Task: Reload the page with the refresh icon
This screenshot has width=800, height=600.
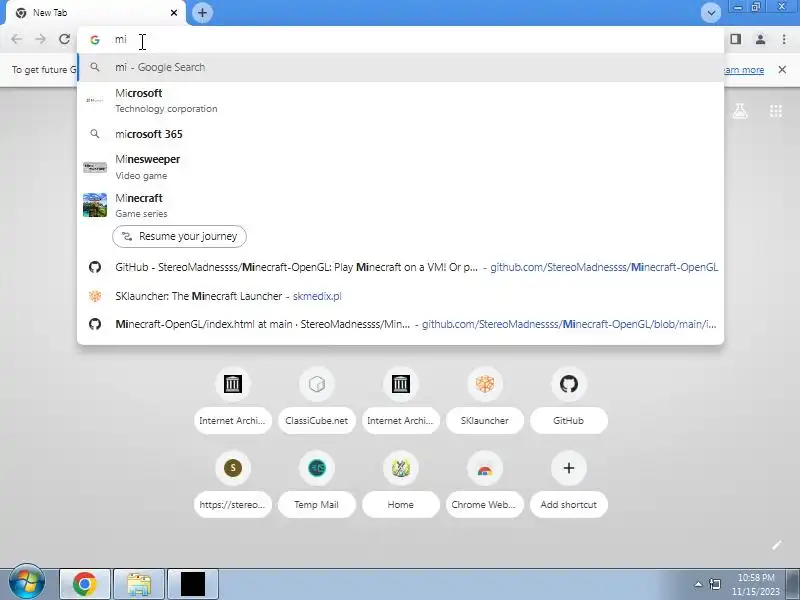Action: click(64, 39)
